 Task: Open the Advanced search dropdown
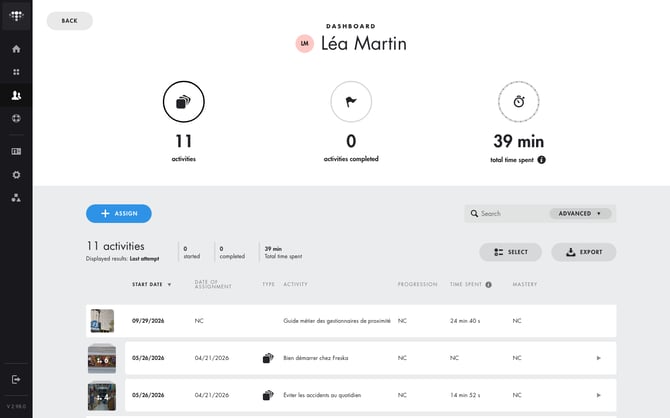coord(580,213)
